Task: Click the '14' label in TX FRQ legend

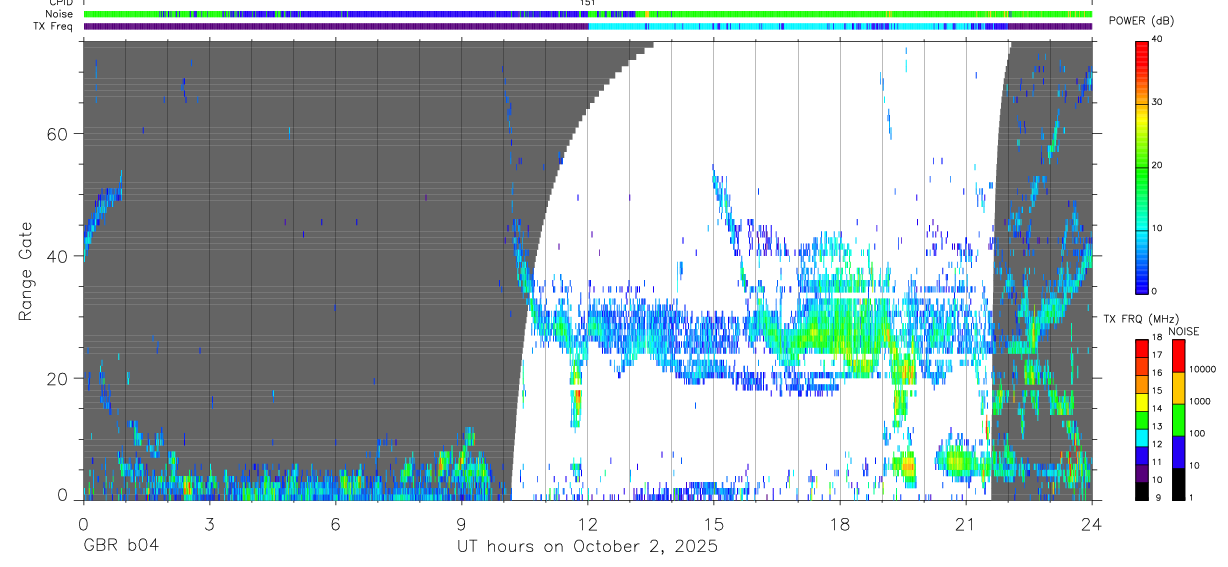Action: pyautogui.click(x=1157, y=409)
